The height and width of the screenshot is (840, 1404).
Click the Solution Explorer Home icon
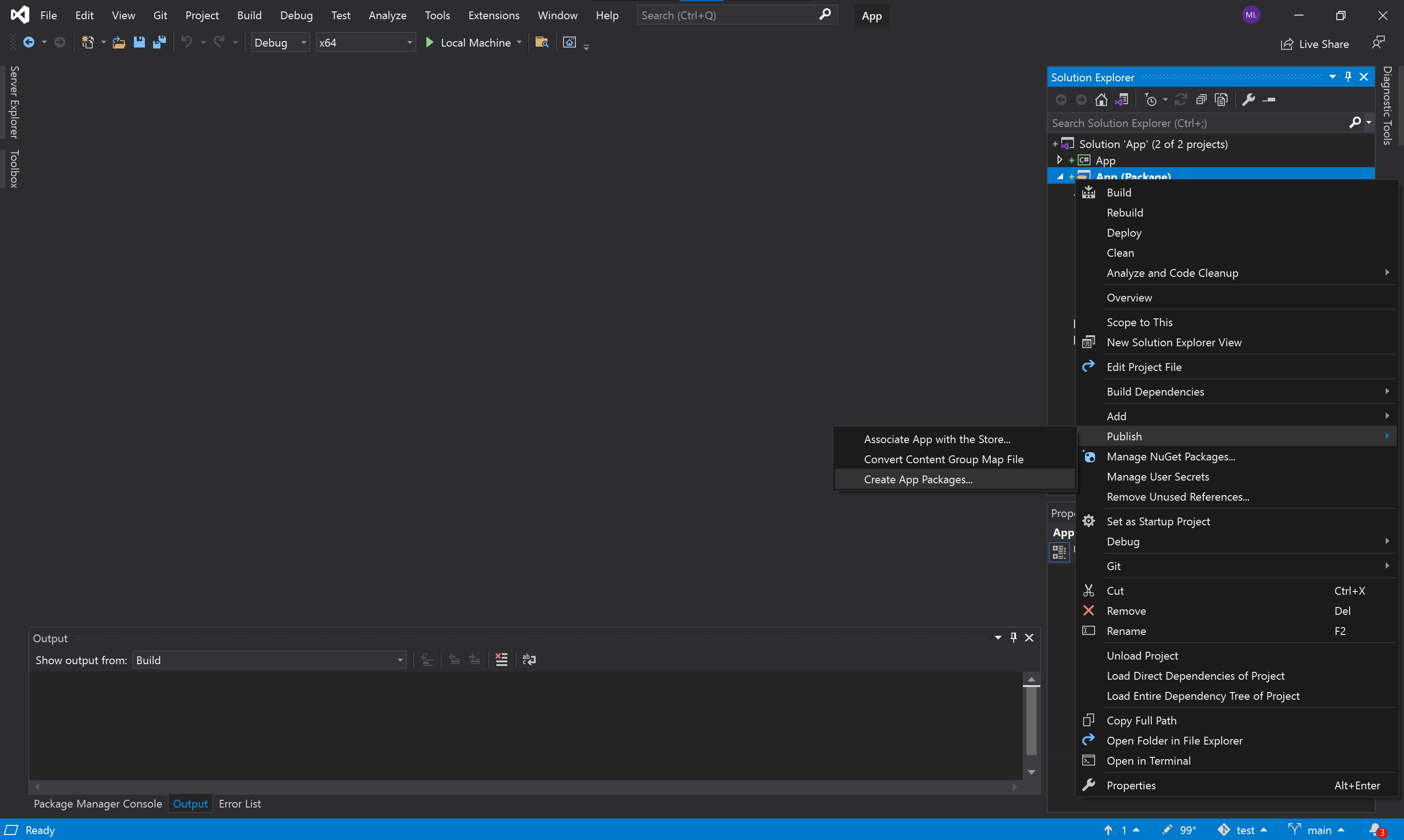click(x=1101, y=100)
